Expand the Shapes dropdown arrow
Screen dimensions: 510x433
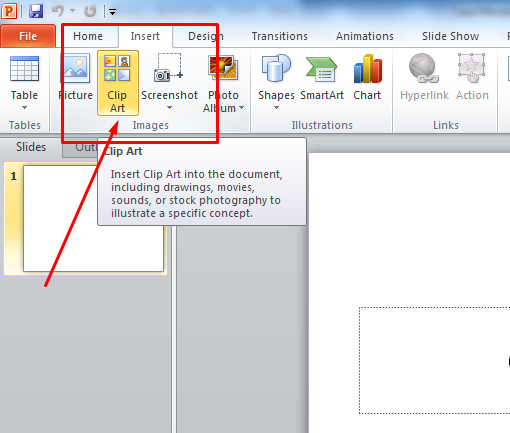[276, 108]
